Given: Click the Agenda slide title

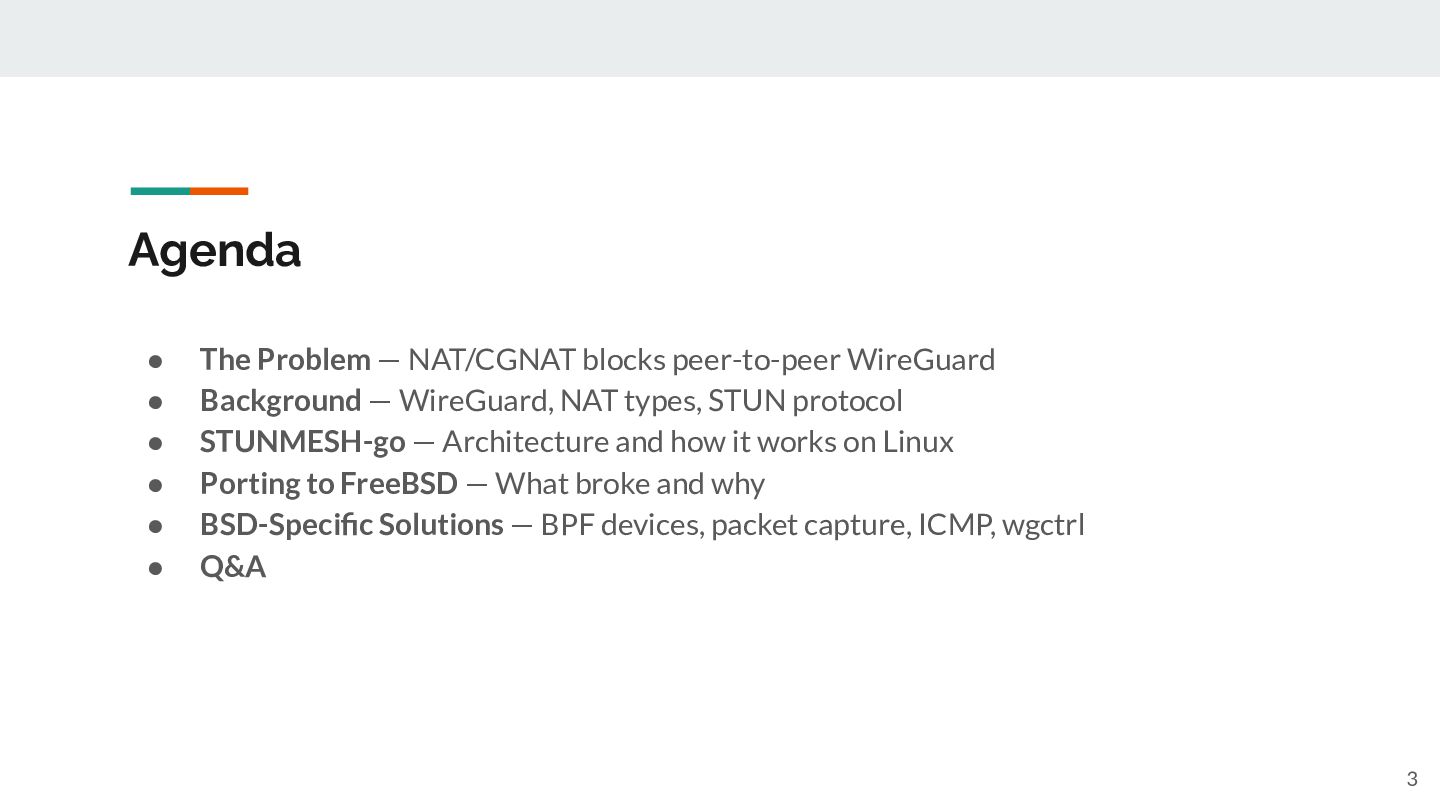Looking at the screenshot, I should [214, 250].
